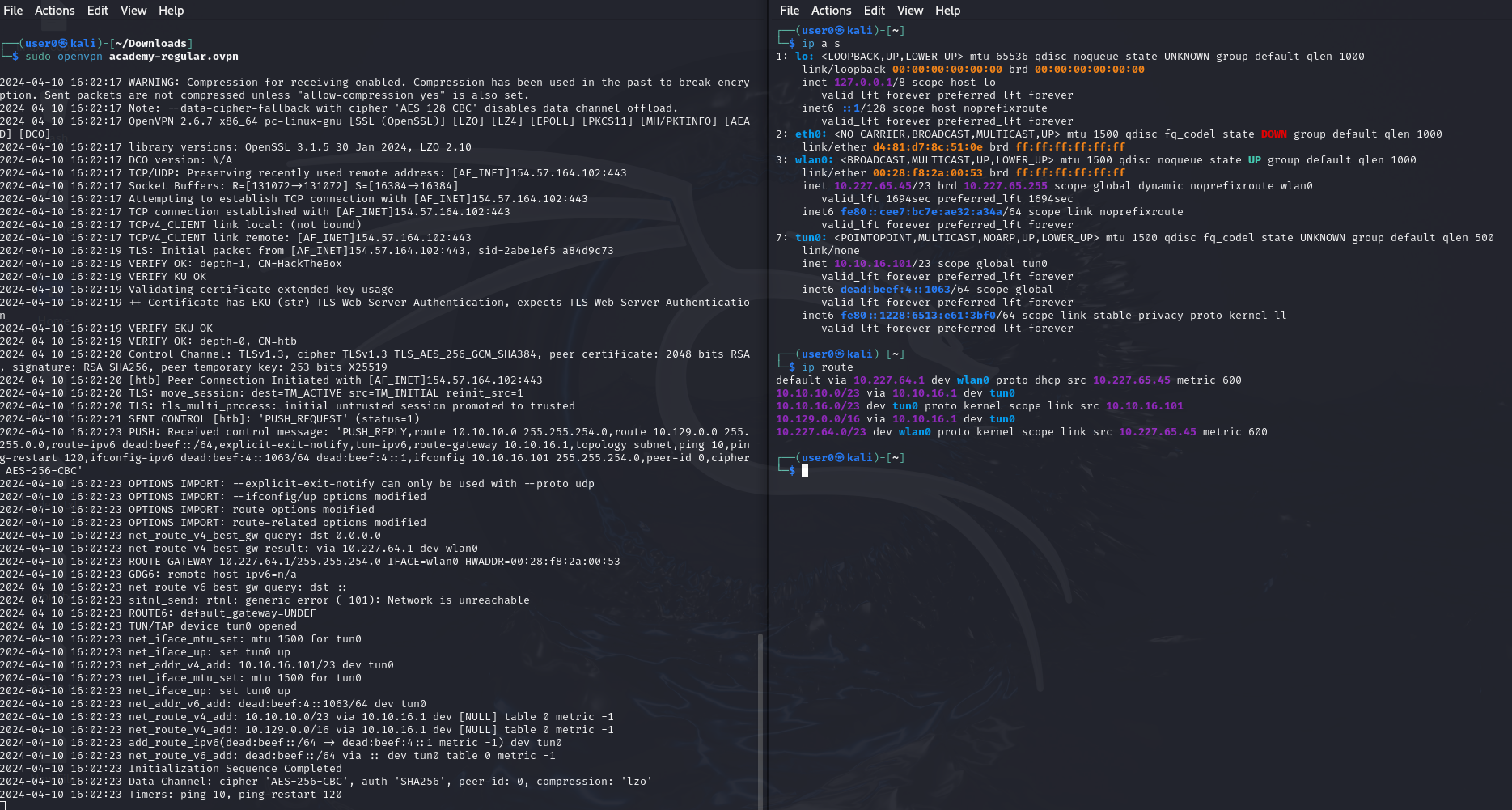Click 'DCO version: N/A' log line
The width and height of the screenshot is (1512, 810).
180,160
